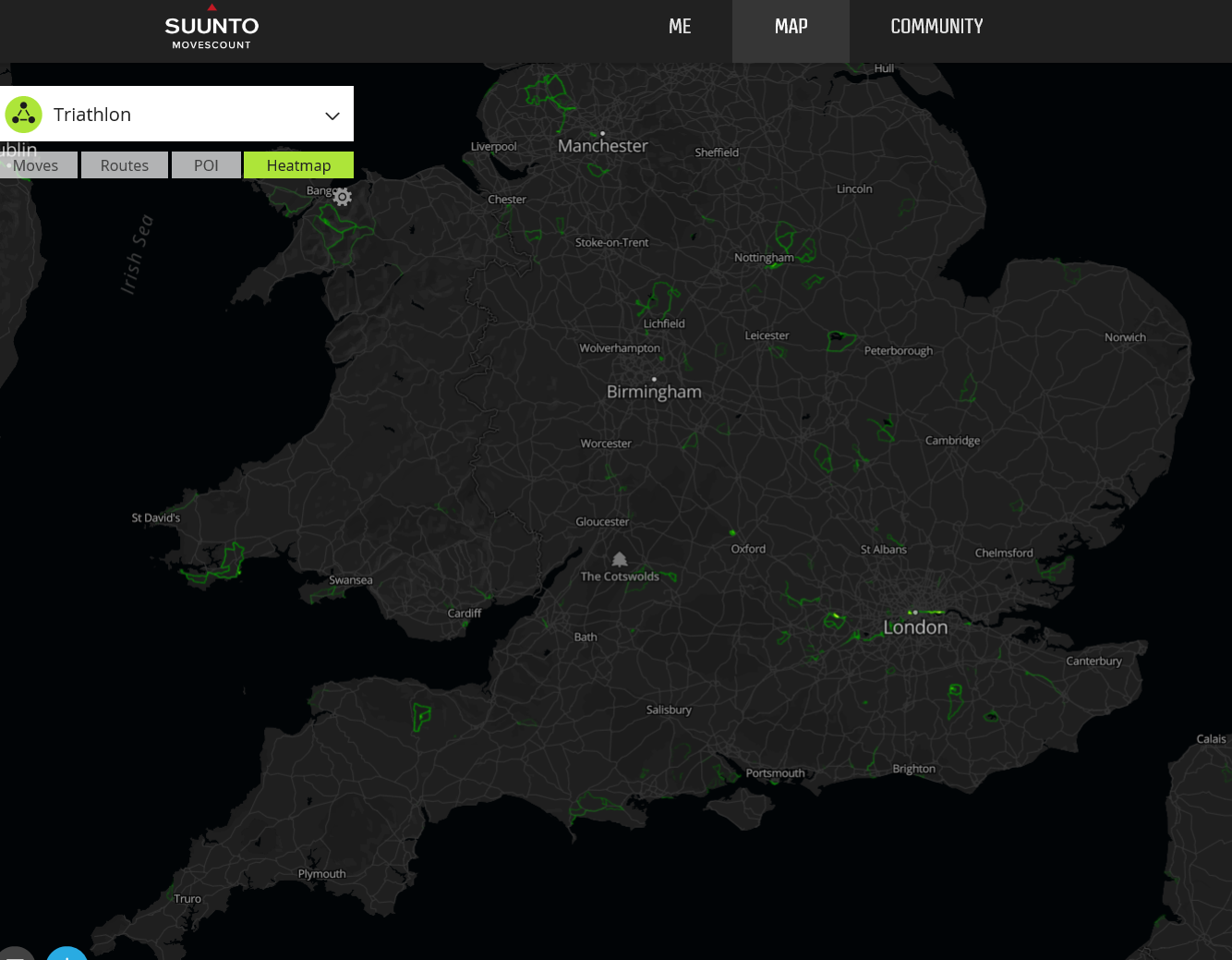Click the Manchester label on the map
This screenshot has height=960, width=1232.
[x=603, y=146]
